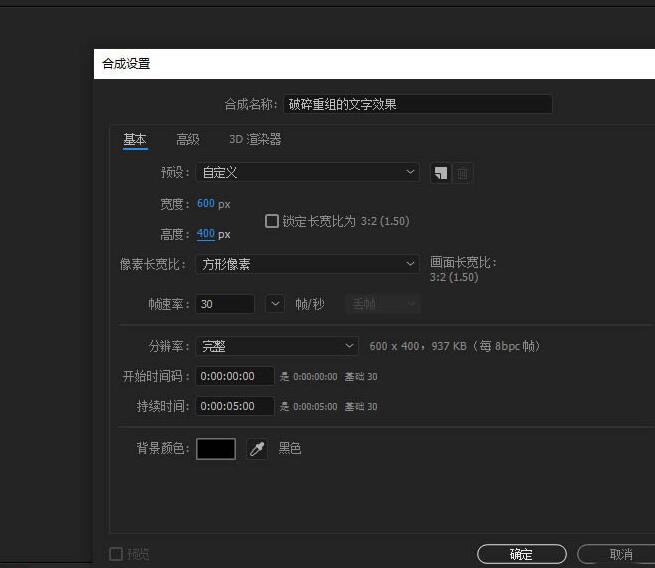Image resolution: width=655 pixels, height=568 pixels.
Task: Click the 持续时间 field 0:00:05:00
Action: tap(235, 406)
